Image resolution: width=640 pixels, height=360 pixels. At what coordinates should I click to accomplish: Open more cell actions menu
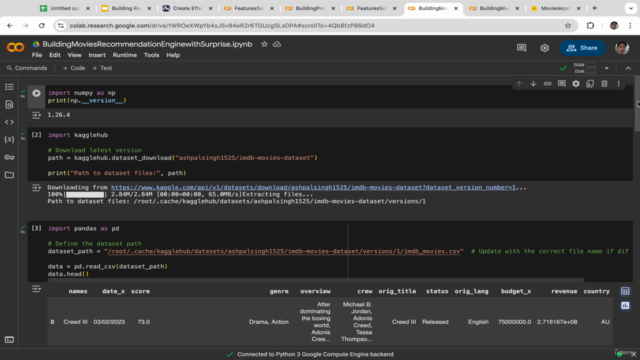click(x=618, y=84)
